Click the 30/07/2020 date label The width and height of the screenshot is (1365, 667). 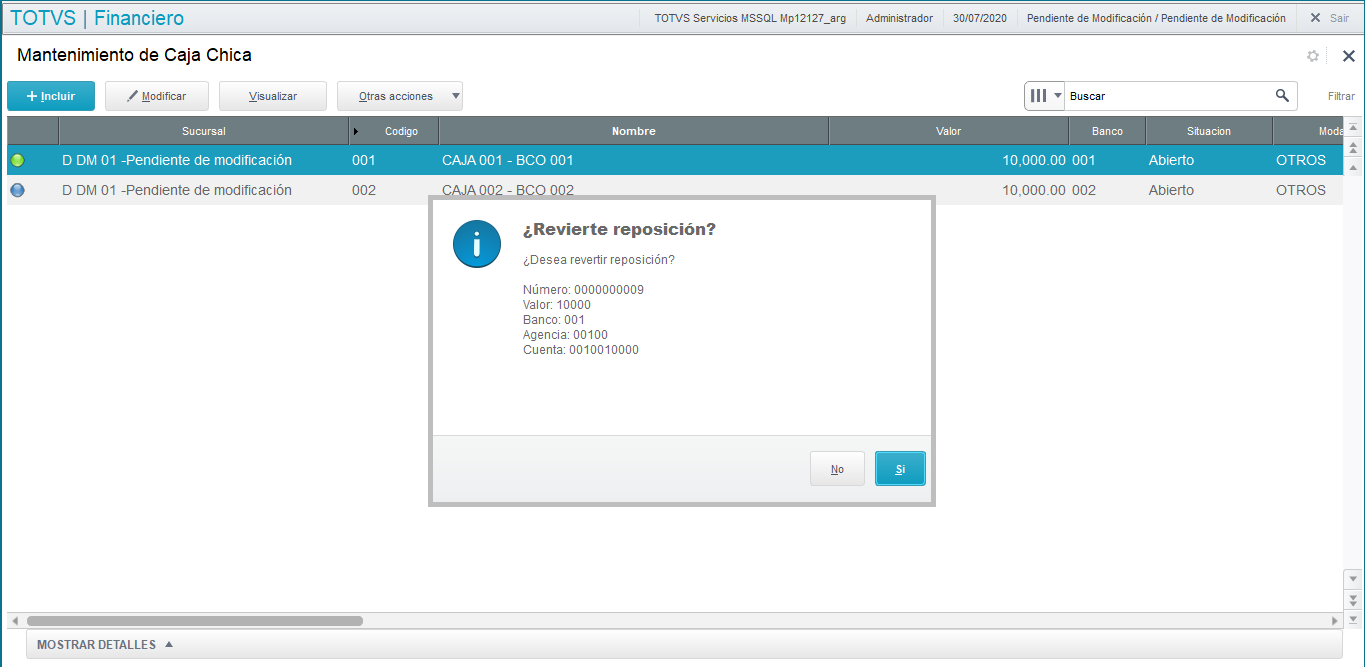(980, 18)
